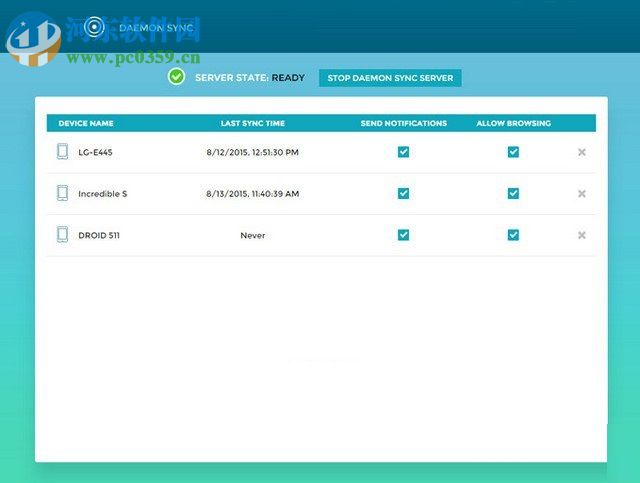Toggle Allow Browsing for DROID 511

[x=513, y=235]
